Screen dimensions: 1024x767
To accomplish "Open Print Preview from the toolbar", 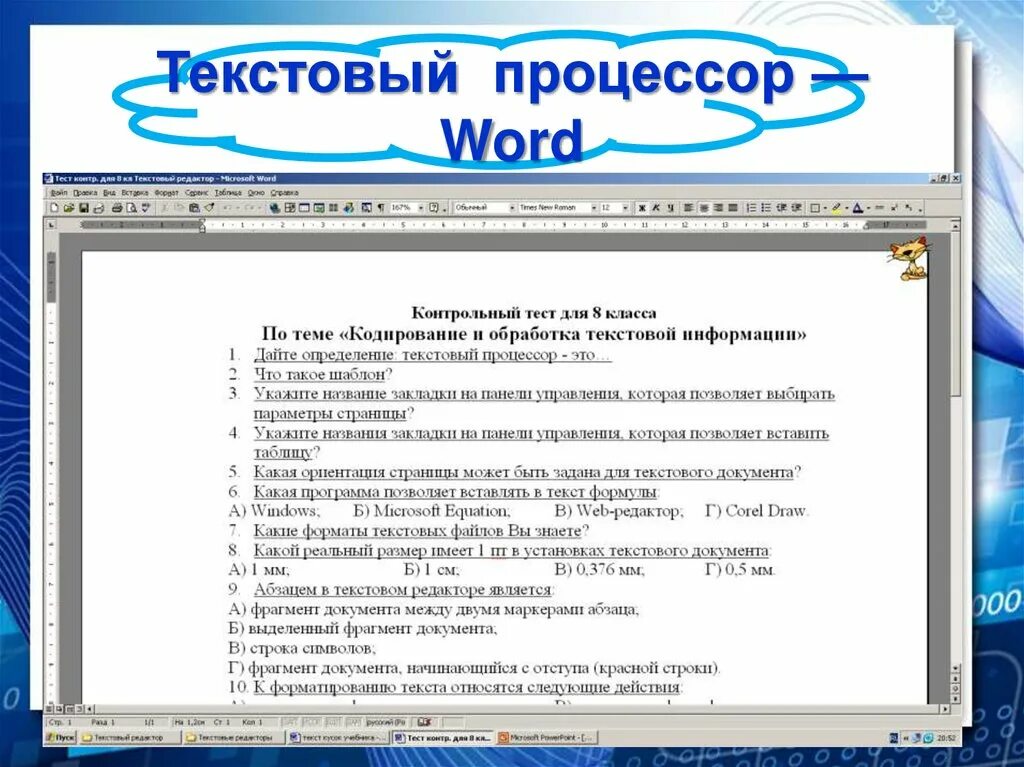I will click(131, 208).
